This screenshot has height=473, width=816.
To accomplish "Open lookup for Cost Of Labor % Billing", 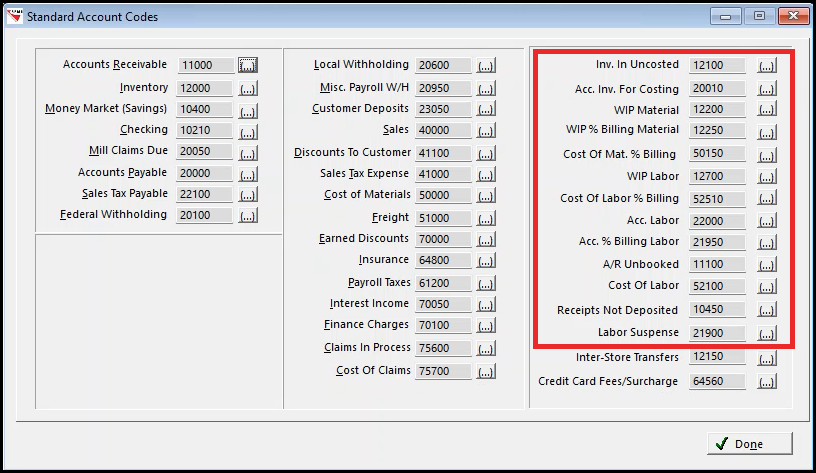I will tap(766, 198).
